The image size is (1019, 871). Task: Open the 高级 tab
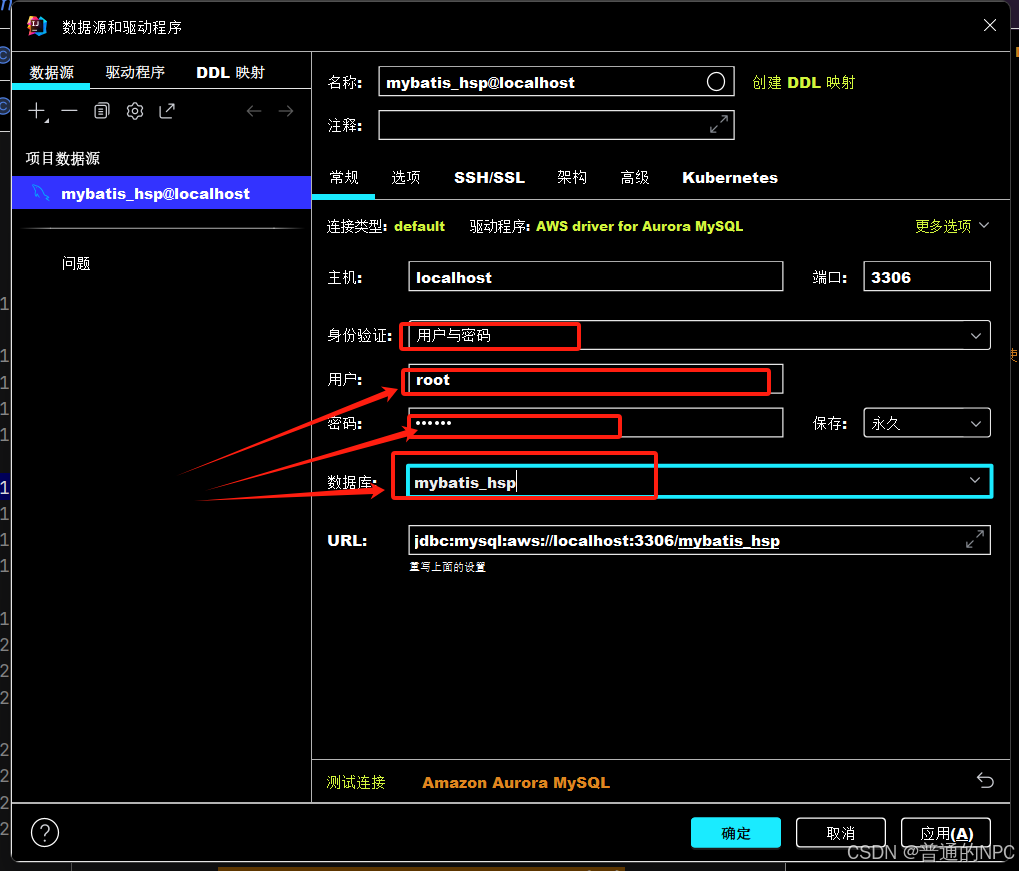click(x=635, y=177)
